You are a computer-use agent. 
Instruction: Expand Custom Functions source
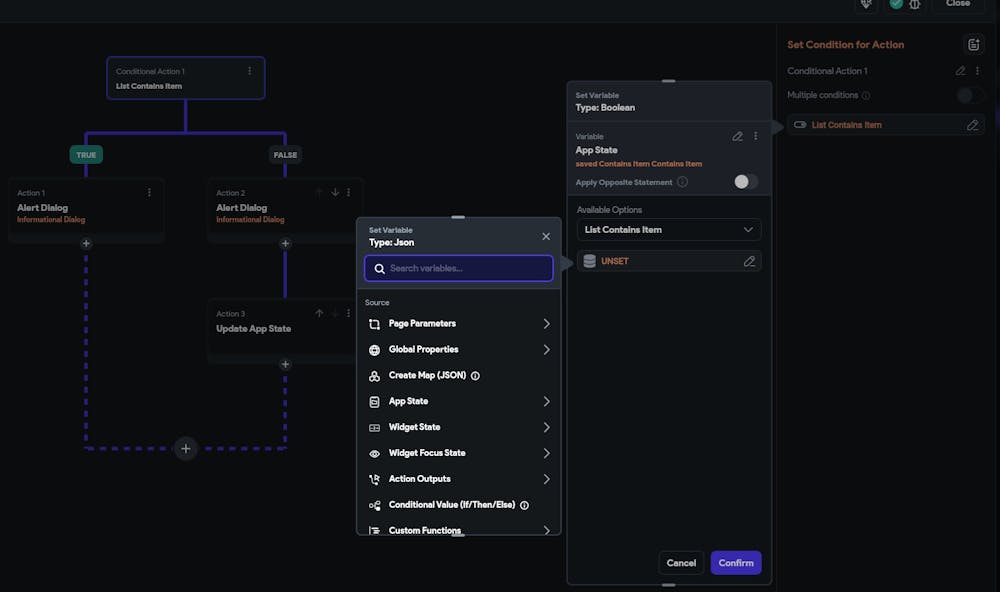point(459,529)
